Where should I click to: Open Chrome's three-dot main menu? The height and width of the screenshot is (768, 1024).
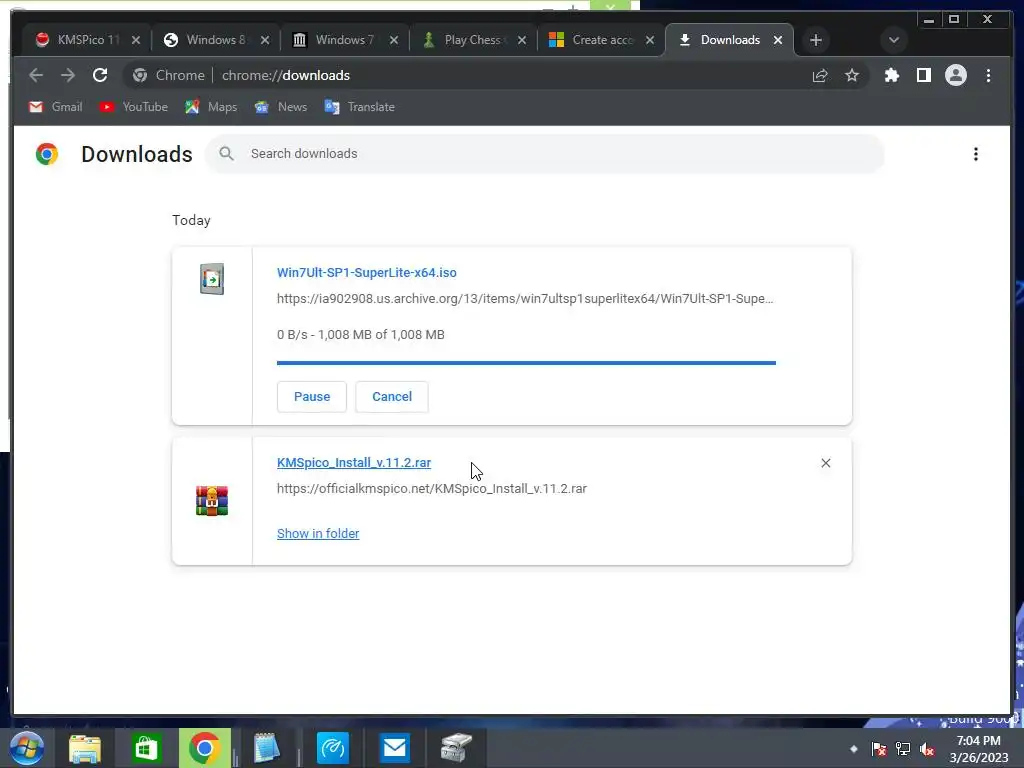(x=988, y=75)
